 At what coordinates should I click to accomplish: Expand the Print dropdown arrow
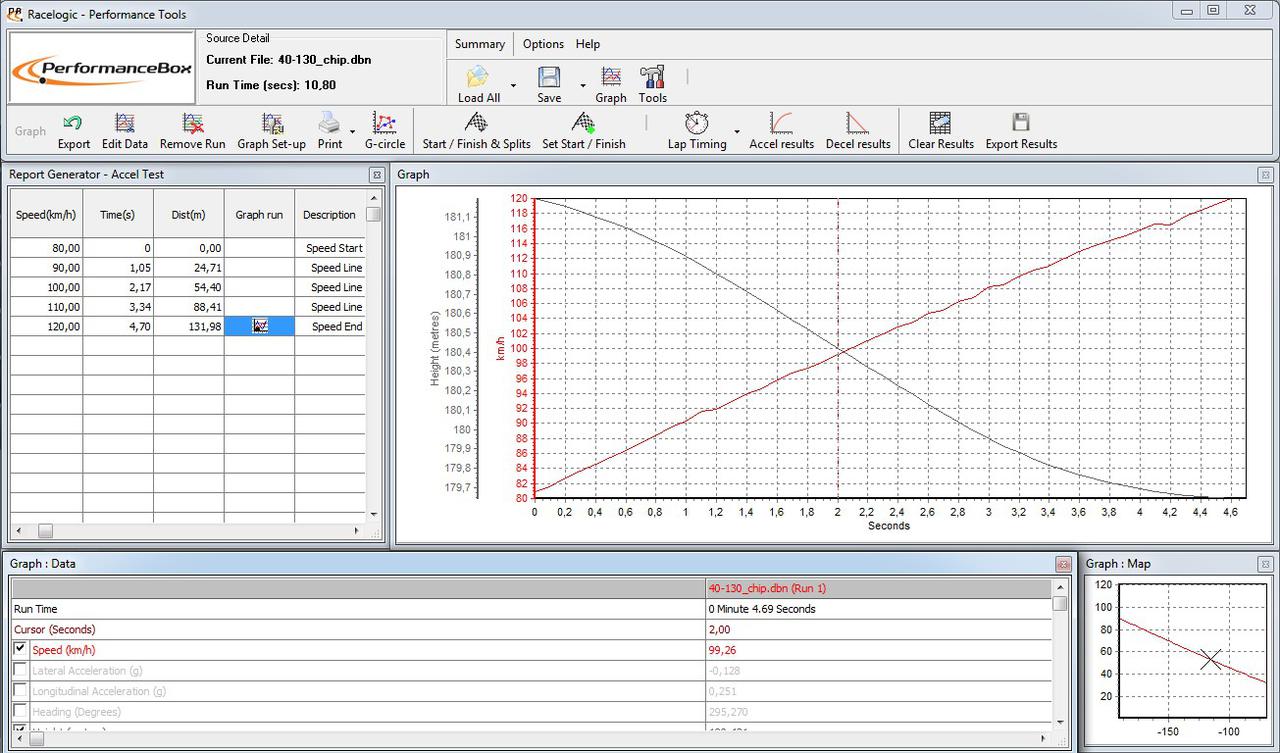pos(352,131)
